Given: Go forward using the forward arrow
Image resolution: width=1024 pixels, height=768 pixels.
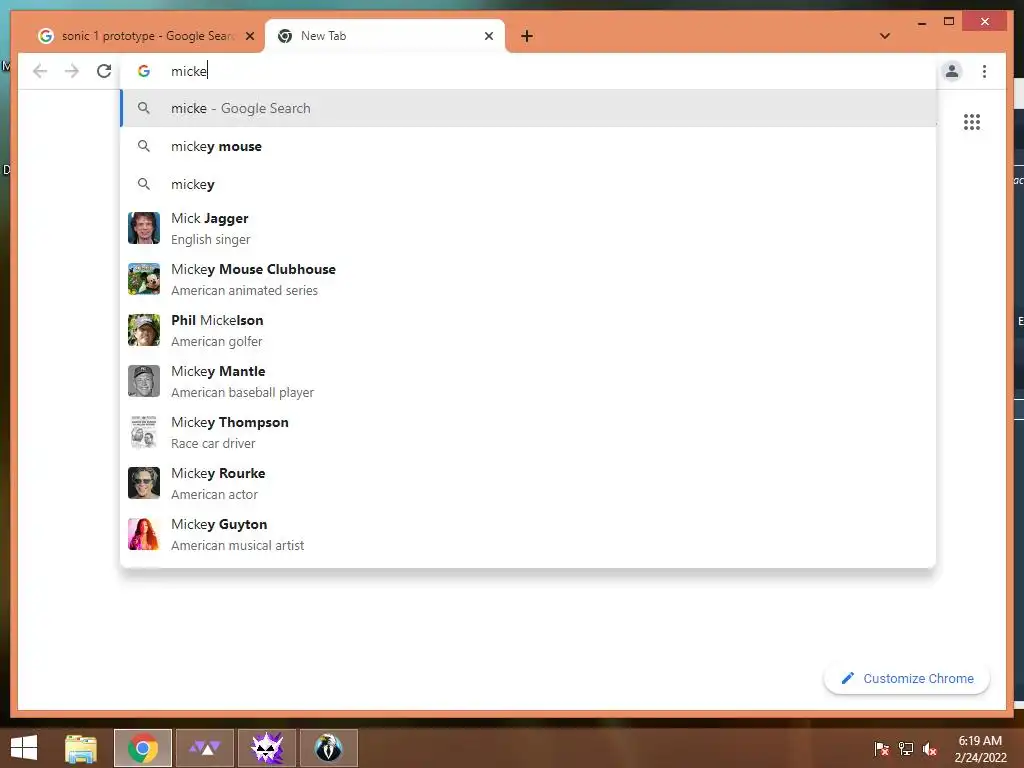Looking at the screenshot, I should 72,71.
